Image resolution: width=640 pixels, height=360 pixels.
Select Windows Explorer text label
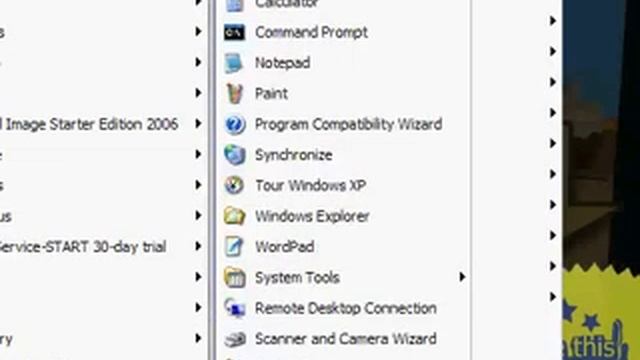[x=312, y=216]
